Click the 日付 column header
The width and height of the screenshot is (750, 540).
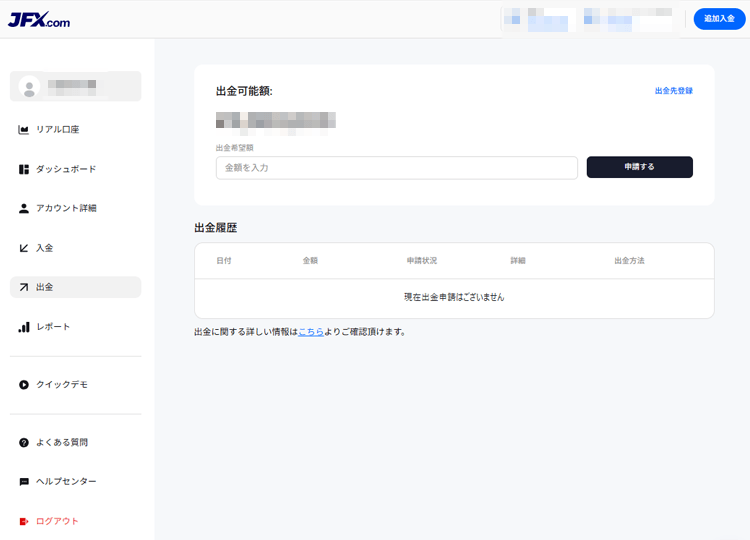click(224, 261)
